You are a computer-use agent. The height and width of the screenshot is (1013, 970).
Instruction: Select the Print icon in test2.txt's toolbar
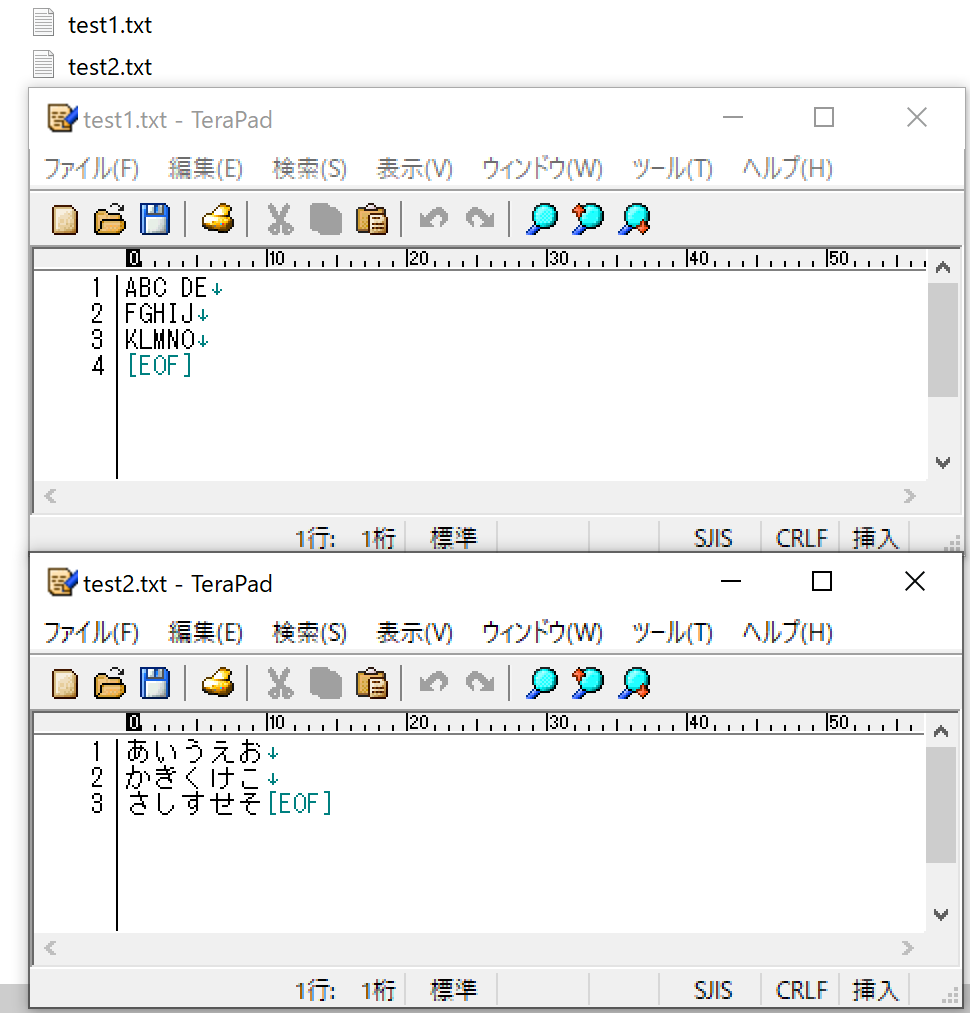pyautogui.click(x=217, y=683)
